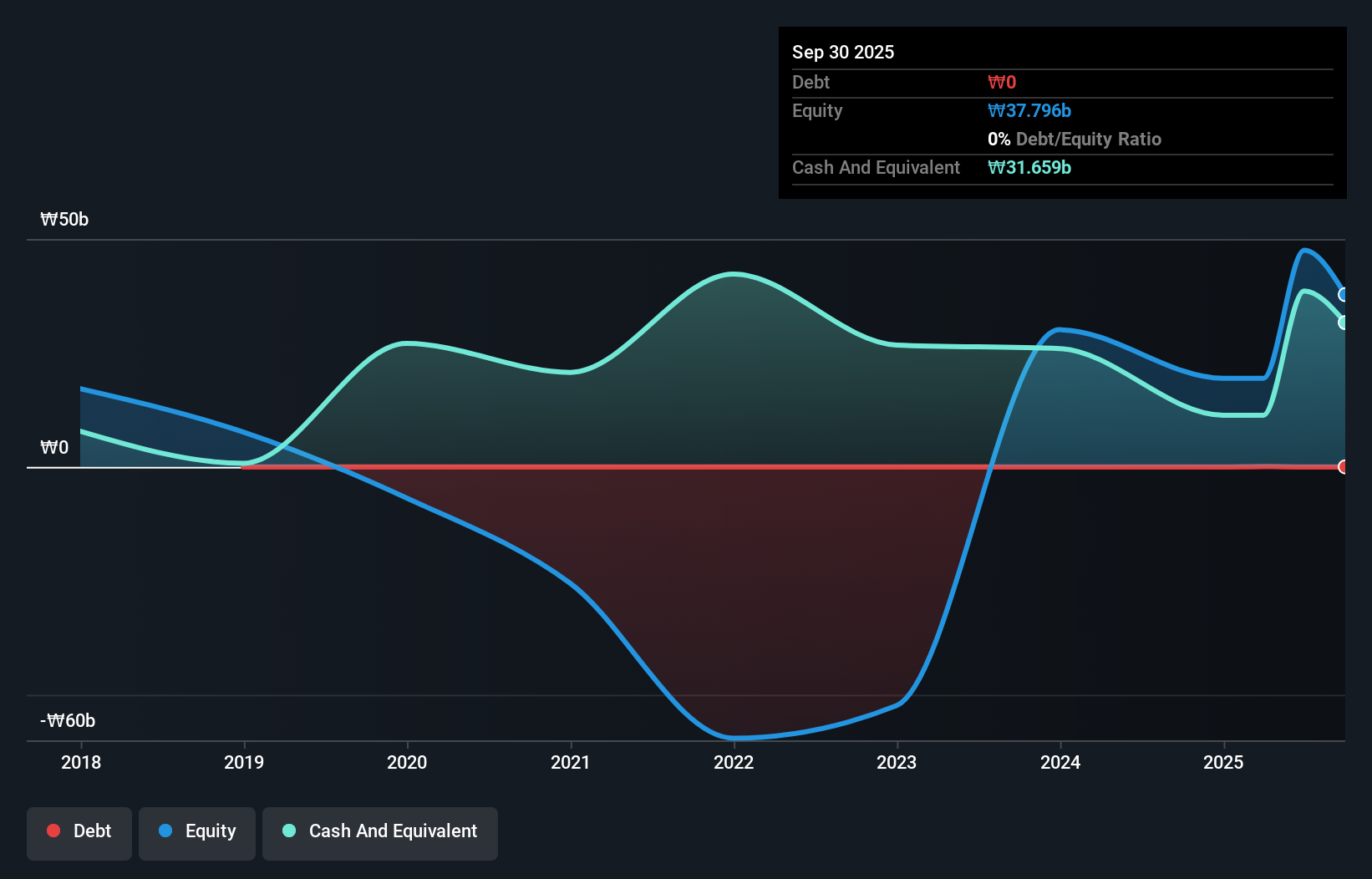Click the currency symbol on ₩50b axis label
This screenshot has height=879, width=1372.
50,219
